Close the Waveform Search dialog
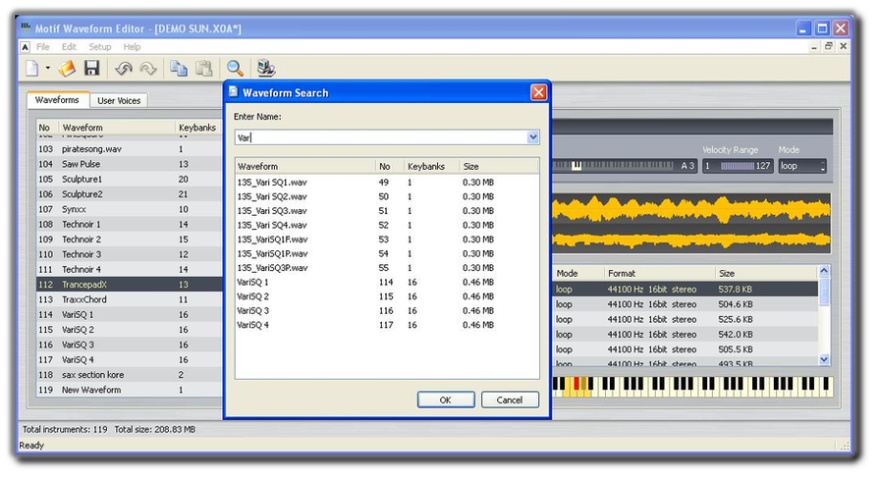This screenshot has height=479, width=878. coord(538,92)
